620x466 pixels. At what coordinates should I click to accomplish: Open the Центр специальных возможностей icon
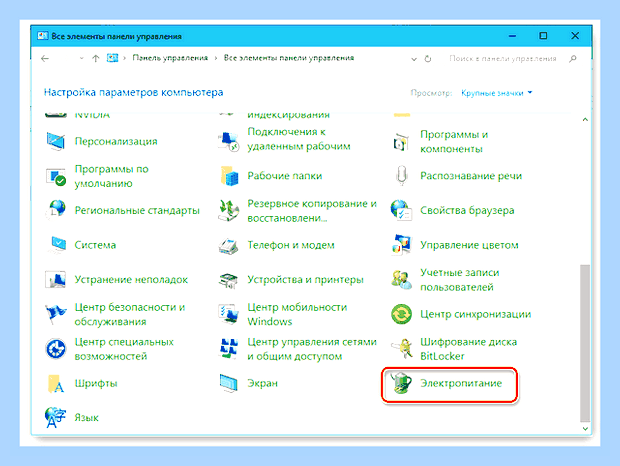point(55,349)
